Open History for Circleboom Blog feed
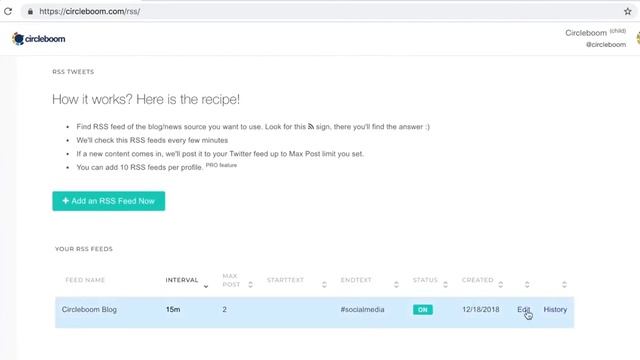 (x=555, y=309)
